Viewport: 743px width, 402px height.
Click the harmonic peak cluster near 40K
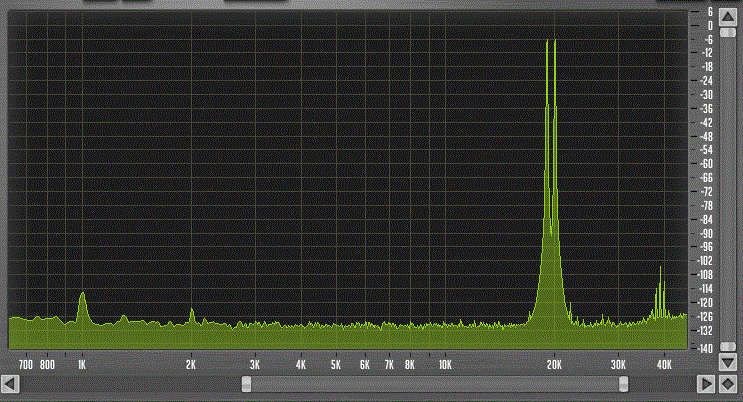click(x=661, y=294)
